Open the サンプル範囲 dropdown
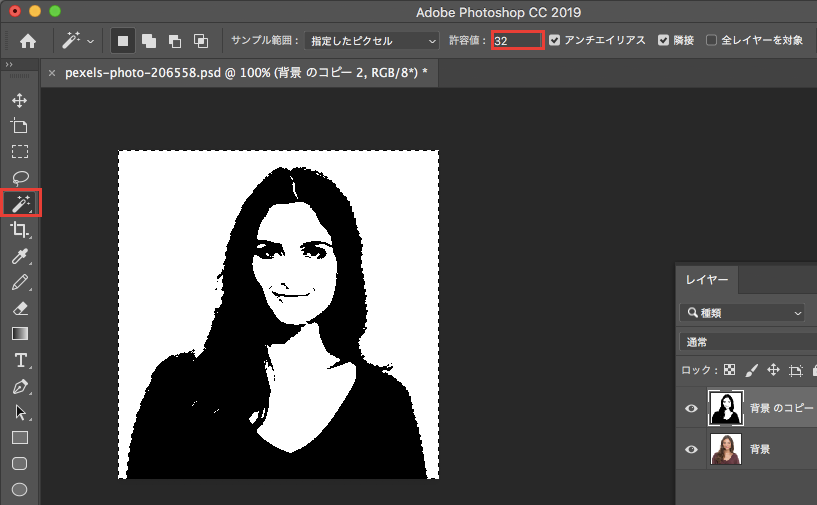 371,41
